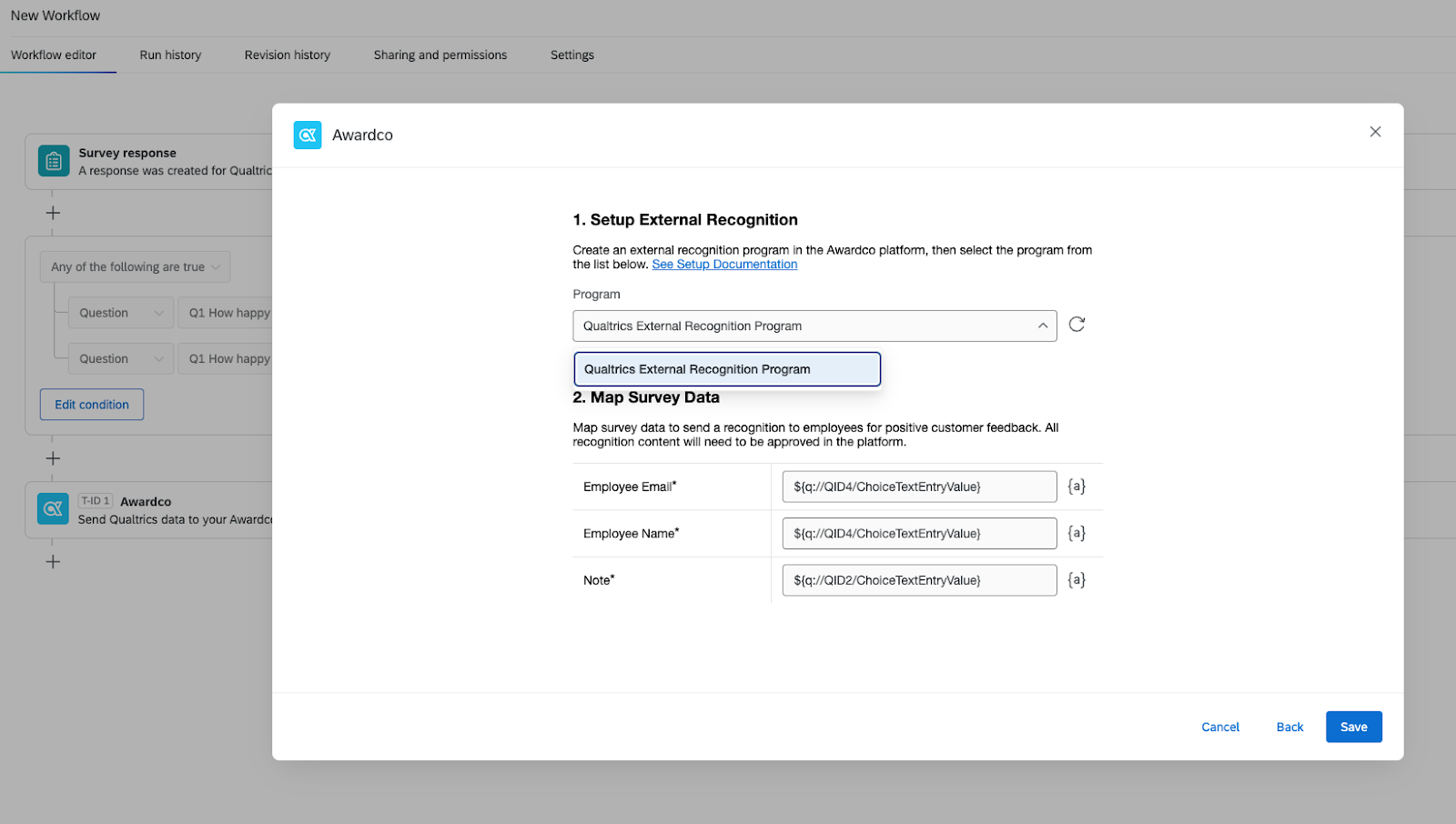The width and height of the screenshot is (1456, 824).
Task: Click the plus icon below Survey response
Action: click(53, 213)
